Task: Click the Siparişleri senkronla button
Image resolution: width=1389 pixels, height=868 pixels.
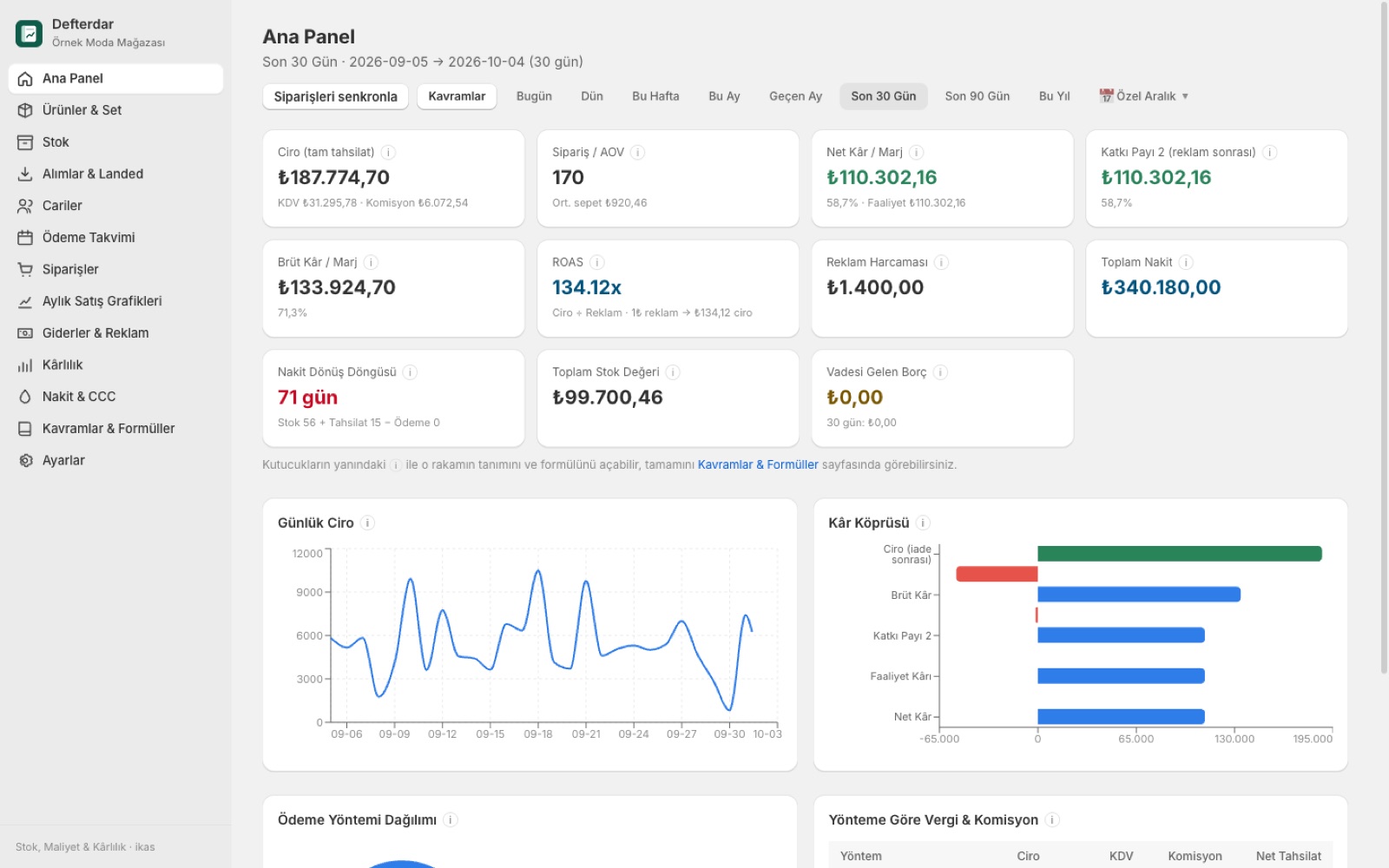Action: (335, 96)
